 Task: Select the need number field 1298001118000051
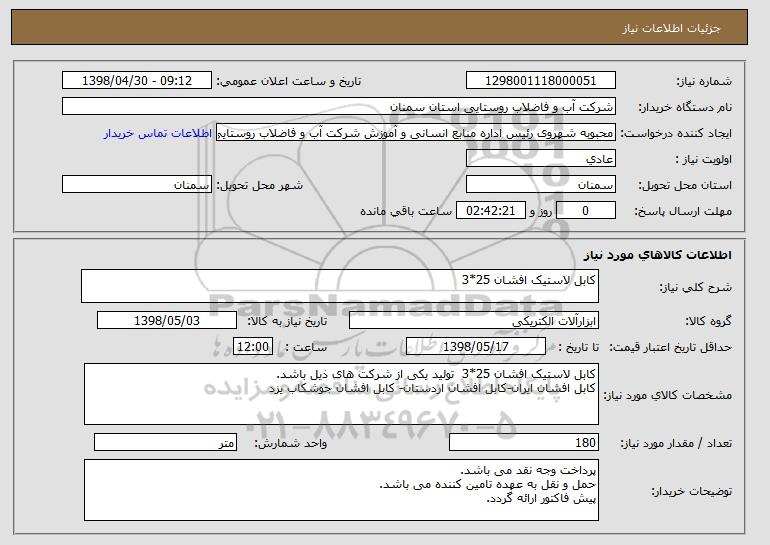pos(541,81)
